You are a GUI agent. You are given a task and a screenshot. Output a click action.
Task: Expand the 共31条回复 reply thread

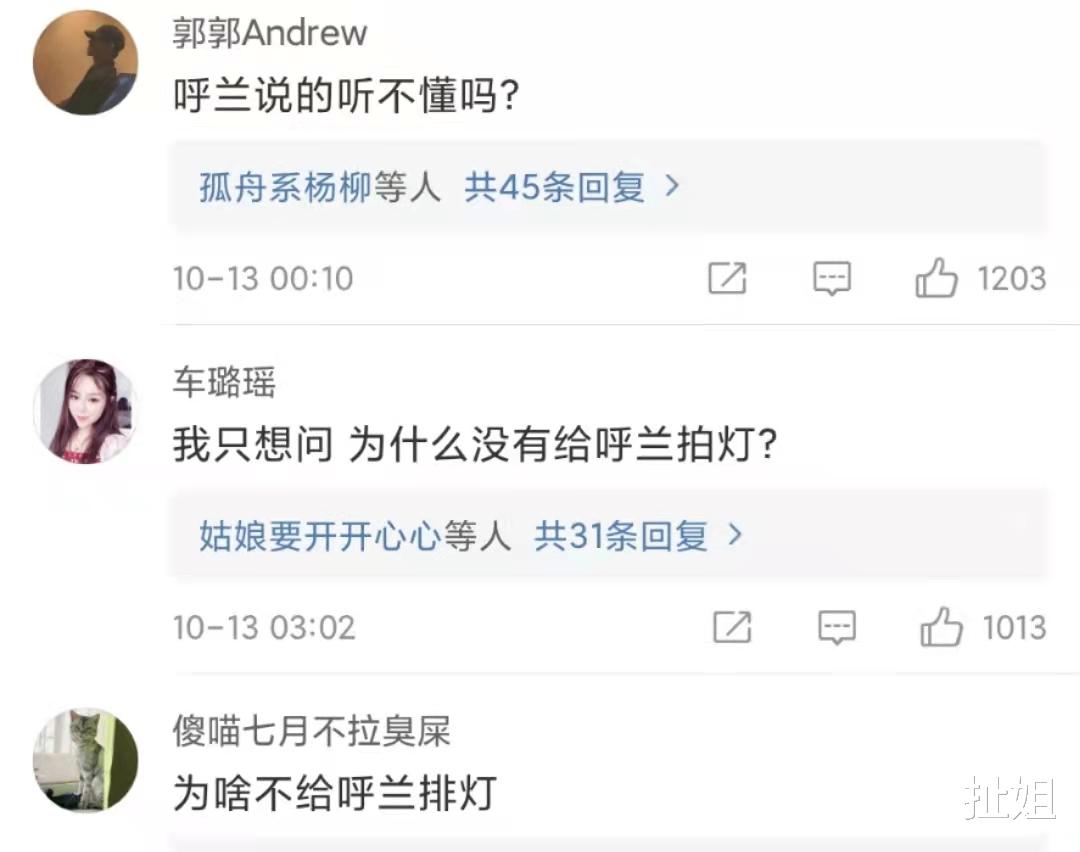click(x=620, y=536)
